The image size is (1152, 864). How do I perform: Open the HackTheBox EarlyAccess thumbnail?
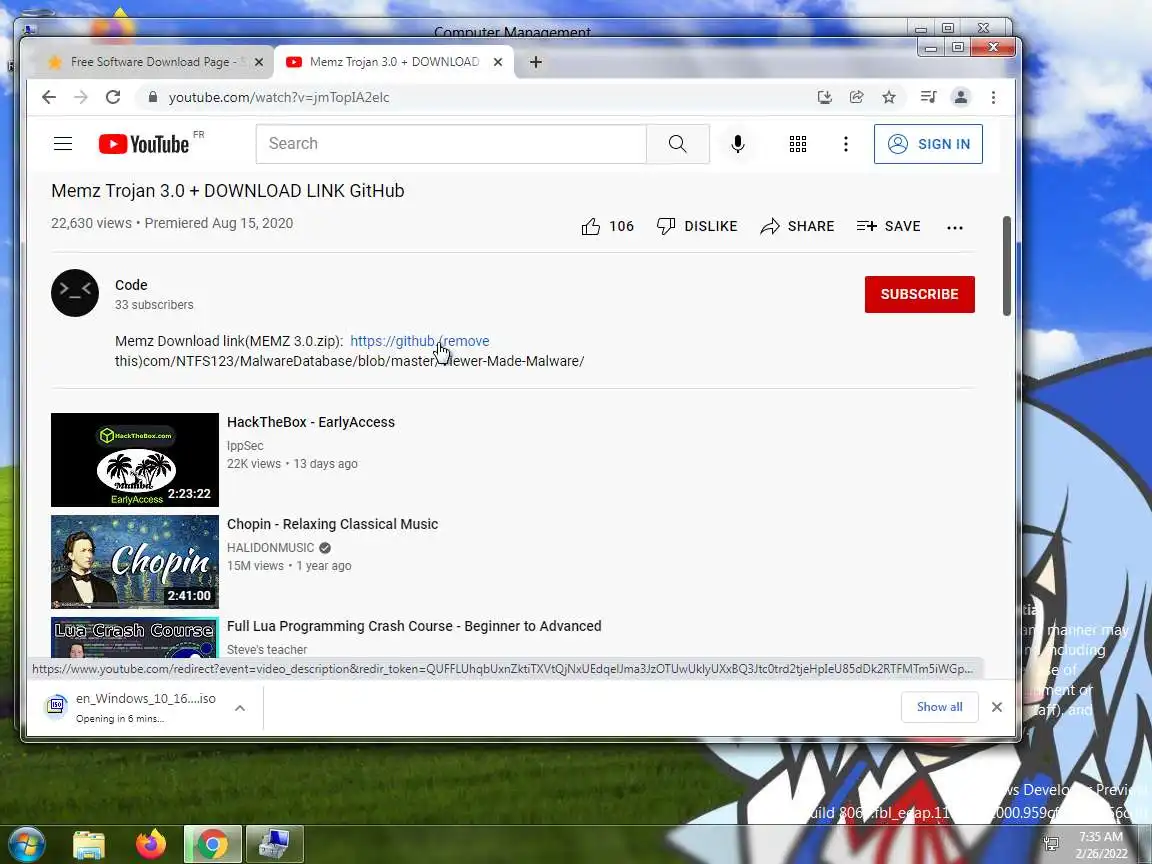pyautogui.click(x=134, y=460)
